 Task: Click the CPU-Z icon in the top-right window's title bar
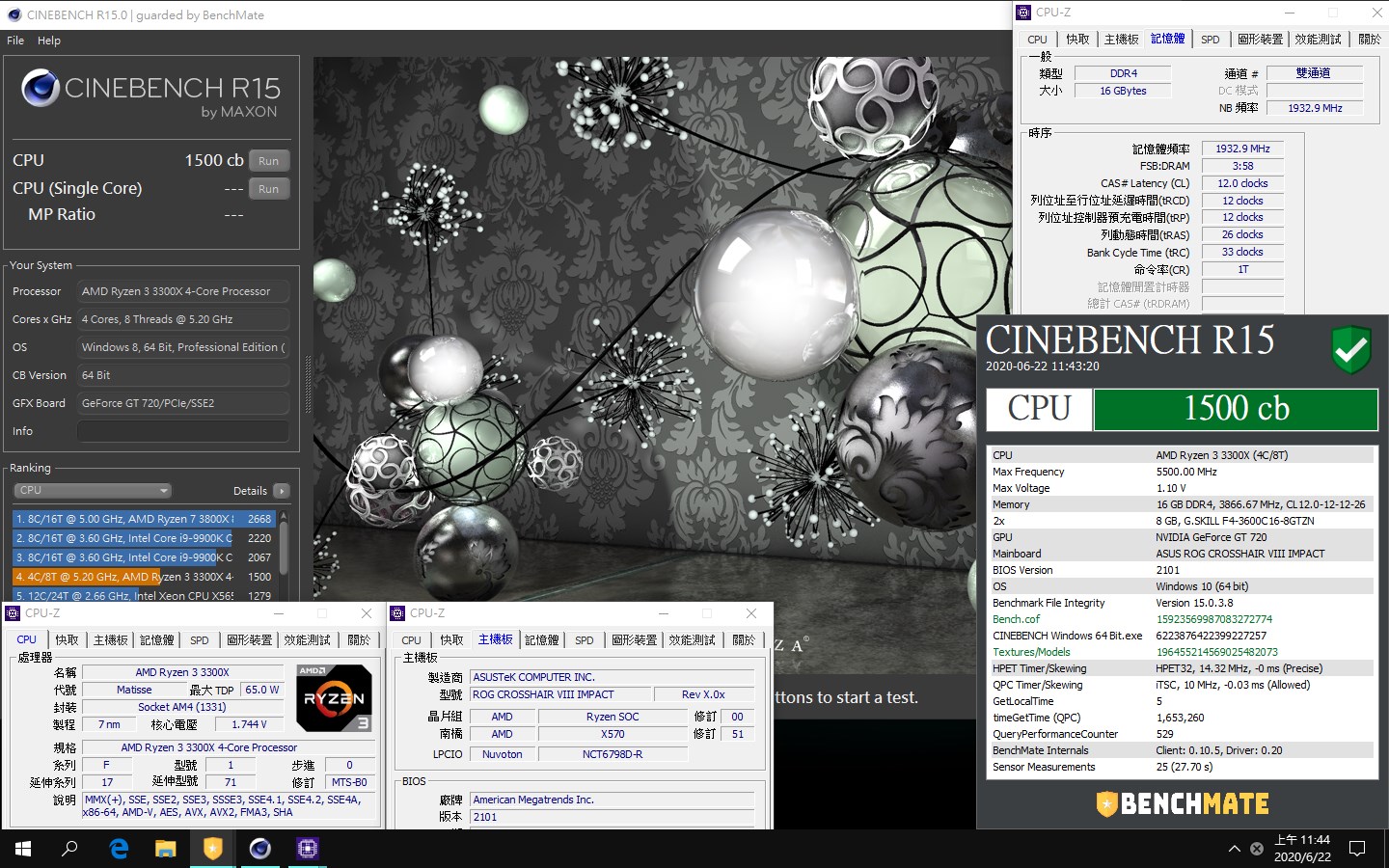1023,13
